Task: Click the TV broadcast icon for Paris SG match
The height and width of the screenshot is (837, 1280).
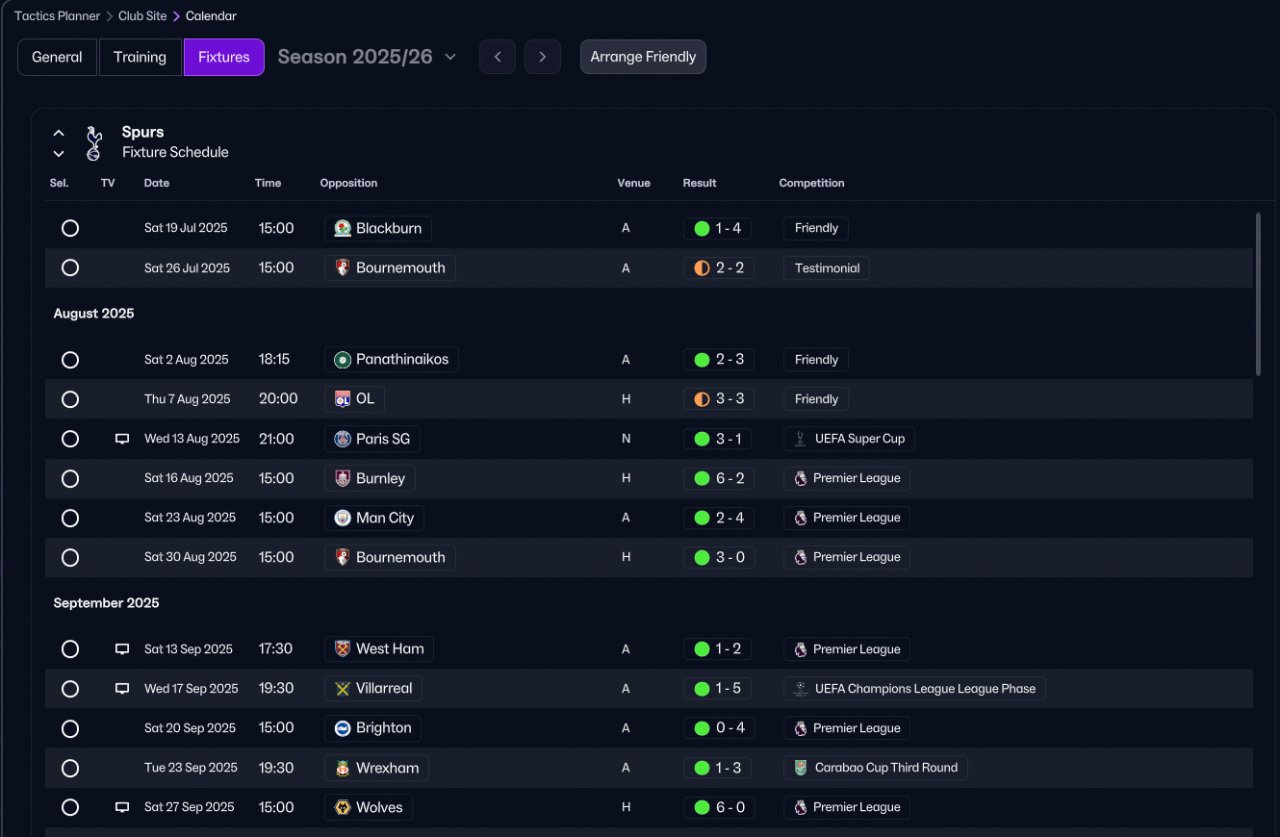Action: 122,439
